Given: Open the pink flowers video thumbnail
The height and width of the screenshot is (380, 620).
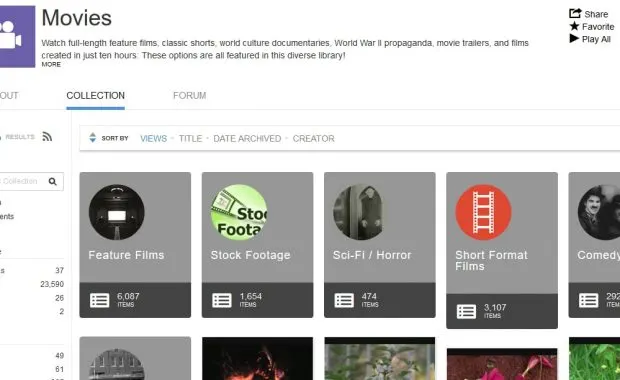Looking at the screenshot, I should (x=502, y=364).
